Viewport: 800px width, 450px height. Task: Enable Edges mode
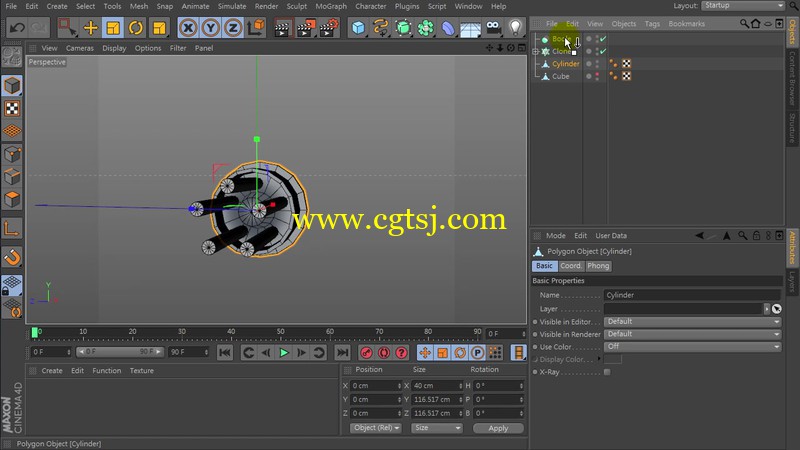(12, 177)
